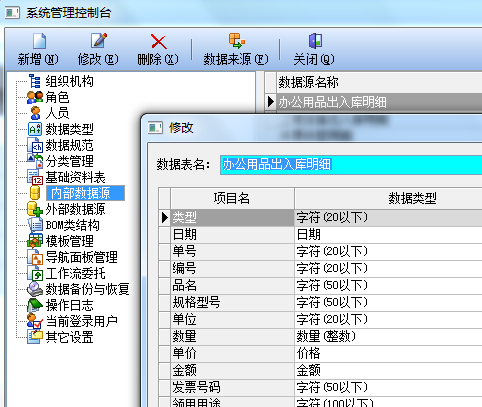Click the 角色 two-users icon

[35, 97]
